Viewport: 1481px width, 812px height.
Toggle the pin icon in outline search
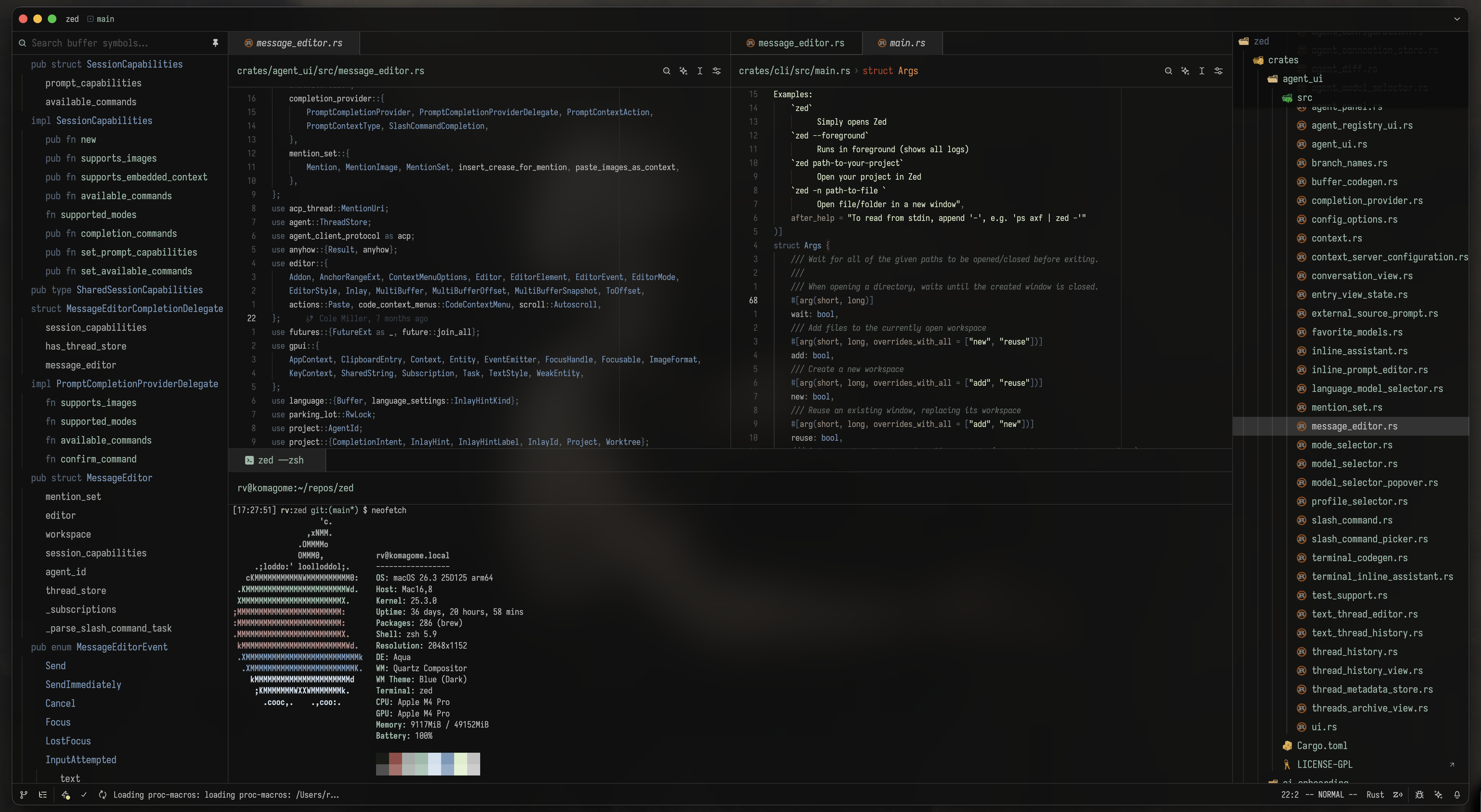tap(215, 43)
